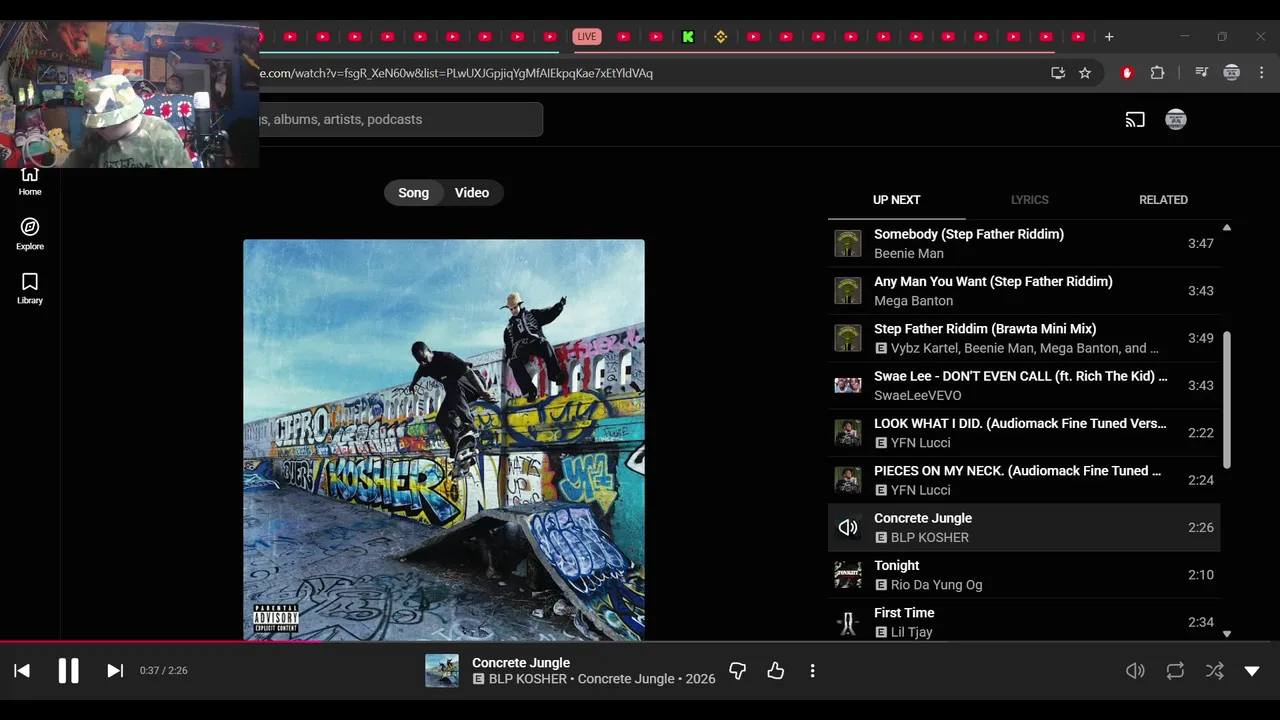Switch to Video mode

pyautogui.click(x=472, y=193)
